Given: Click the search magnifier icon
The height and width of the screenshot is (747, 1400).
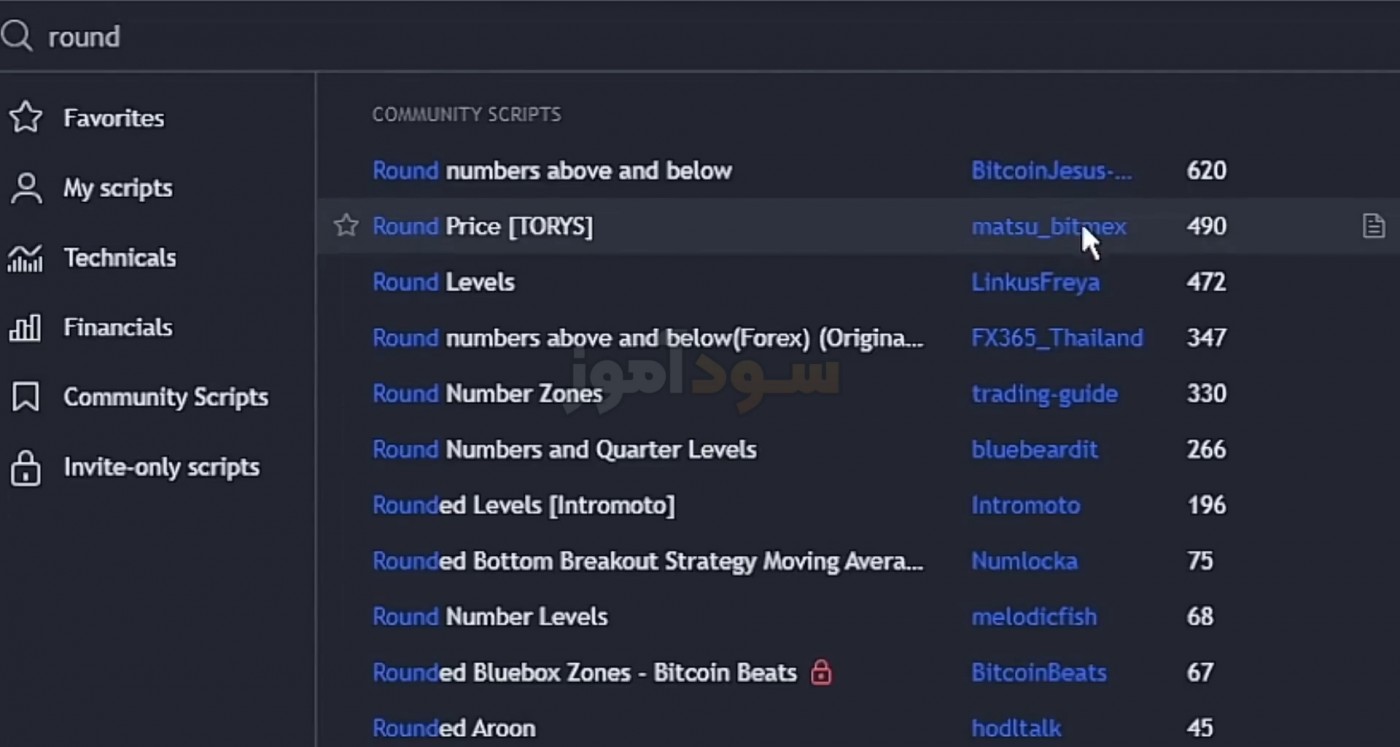Looking at the screenshot, I should [17, 37].
